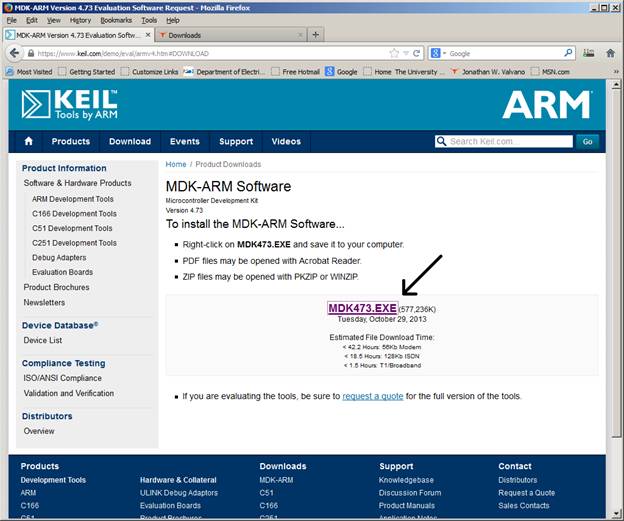624x521 pixels.
Task: Open the Edit menu
Action: (x=32, y=20)
